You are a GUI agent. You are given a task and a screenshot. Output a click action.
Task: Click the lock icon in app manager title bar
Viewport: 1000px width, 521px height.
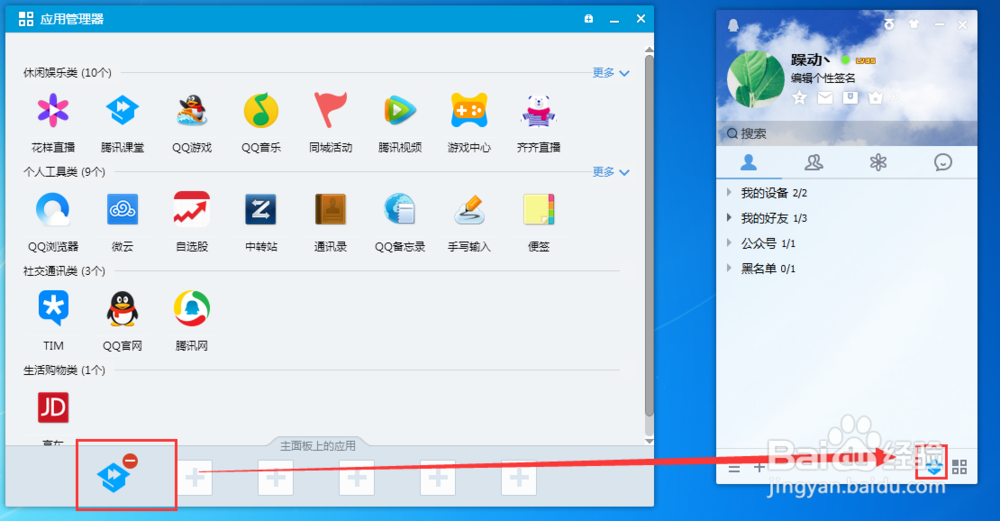(589, 18)
